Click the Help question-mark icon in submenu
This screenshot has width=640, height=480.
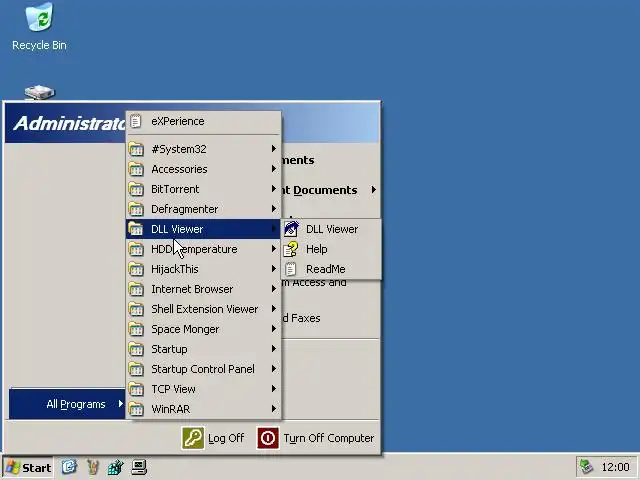[291, 249]
